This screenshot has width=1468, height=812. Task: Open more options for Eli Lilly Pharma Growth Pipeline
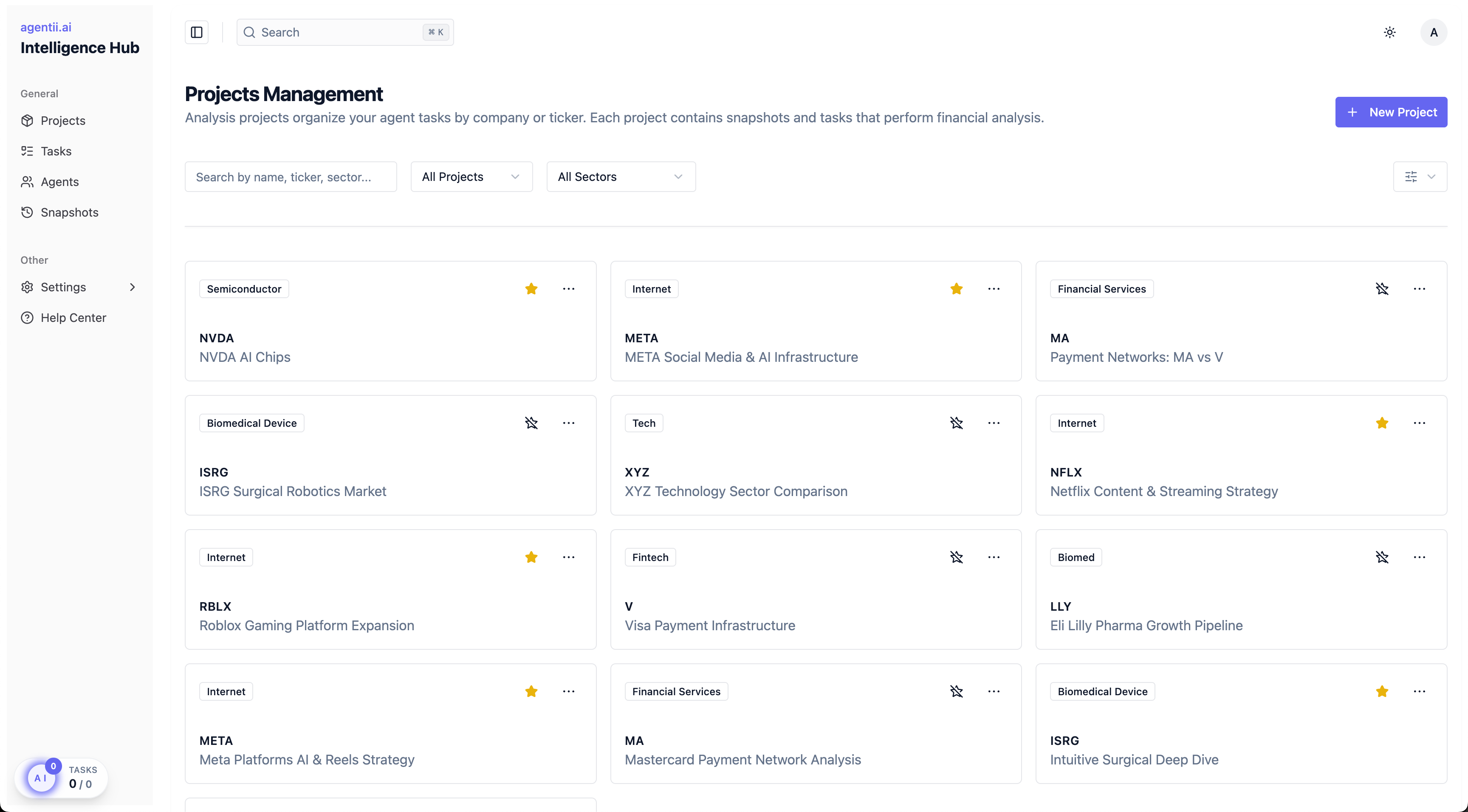pos(1419,557)
